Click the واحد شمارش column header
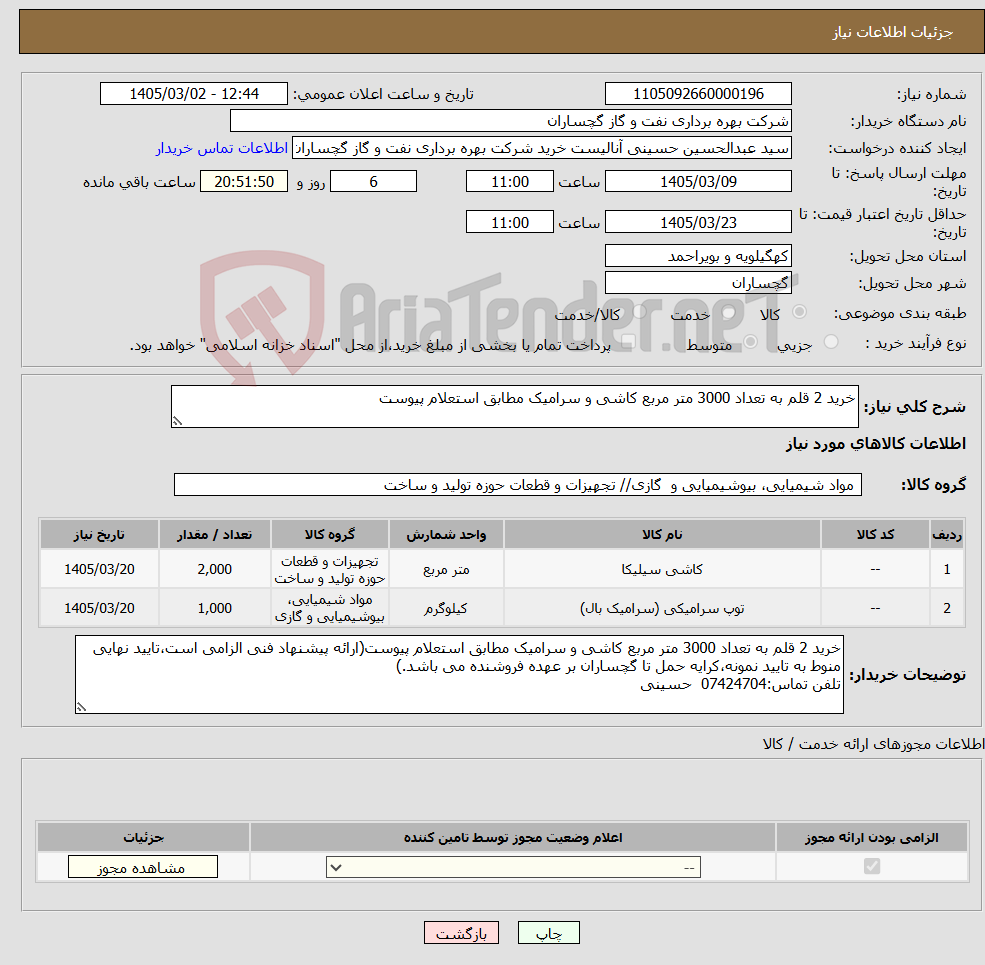 [446, 535]
